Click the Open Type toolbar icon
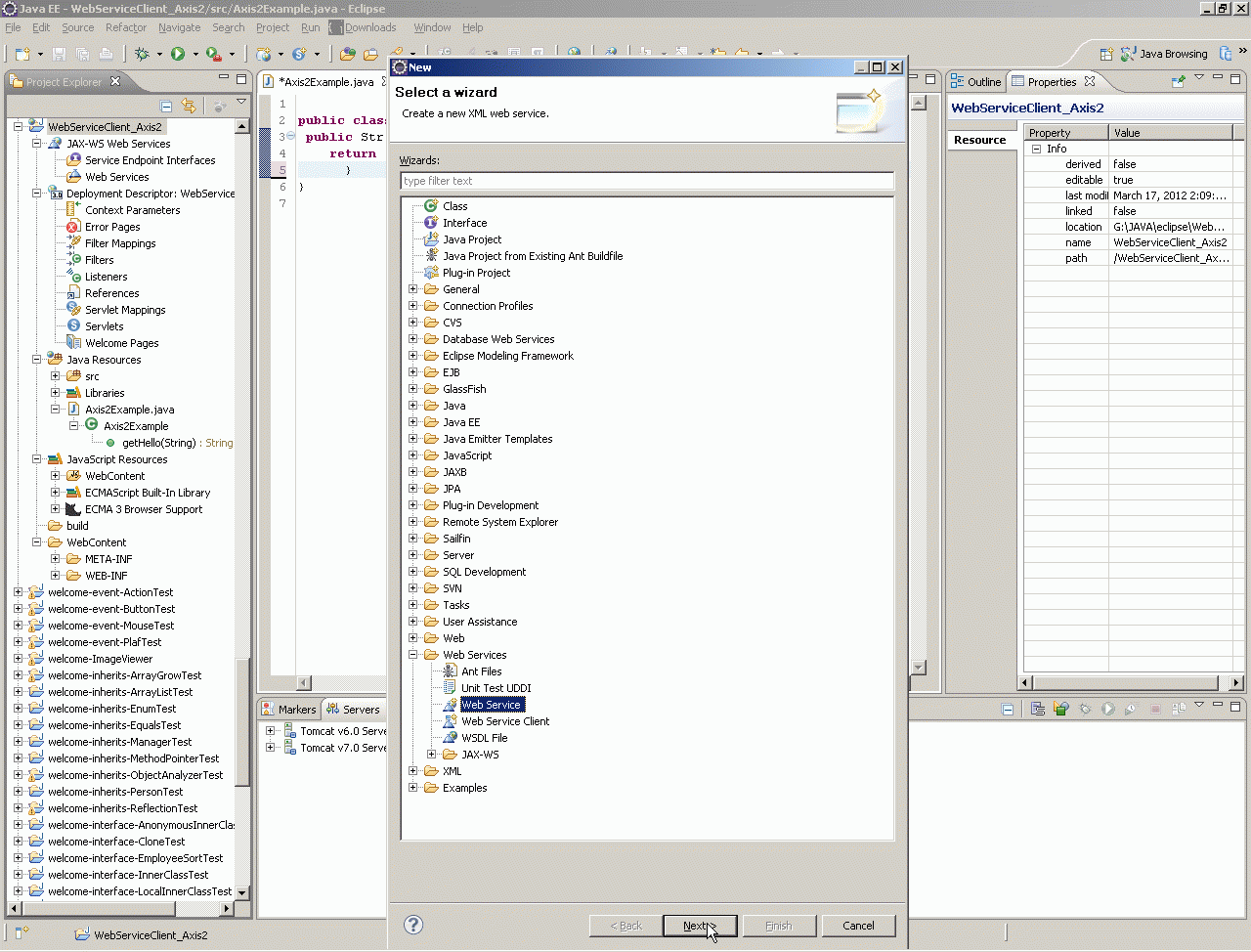This screenshot has width=1251, height=952. coord(347,54)
